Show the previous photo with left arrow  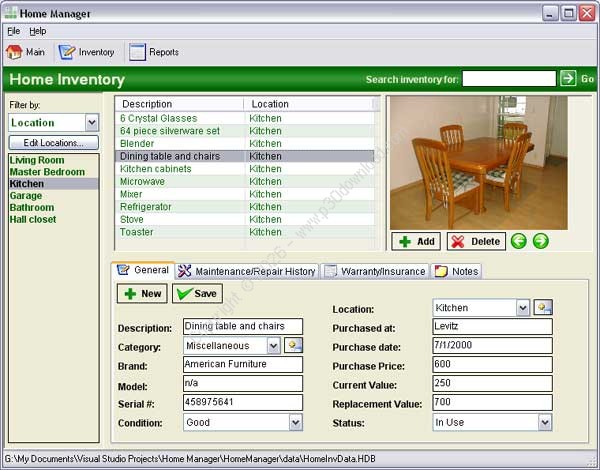pos(519,241)
